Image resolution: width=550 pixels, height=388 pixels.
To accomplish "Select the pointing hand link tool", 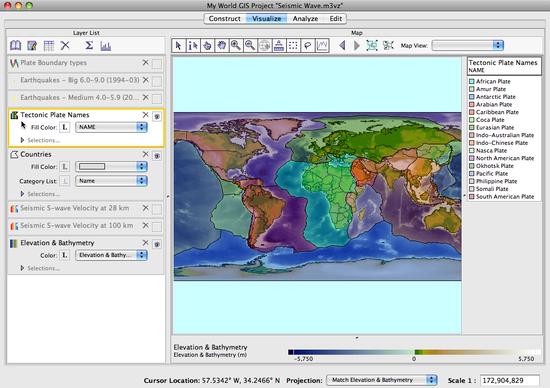I will tap(207, 46).
